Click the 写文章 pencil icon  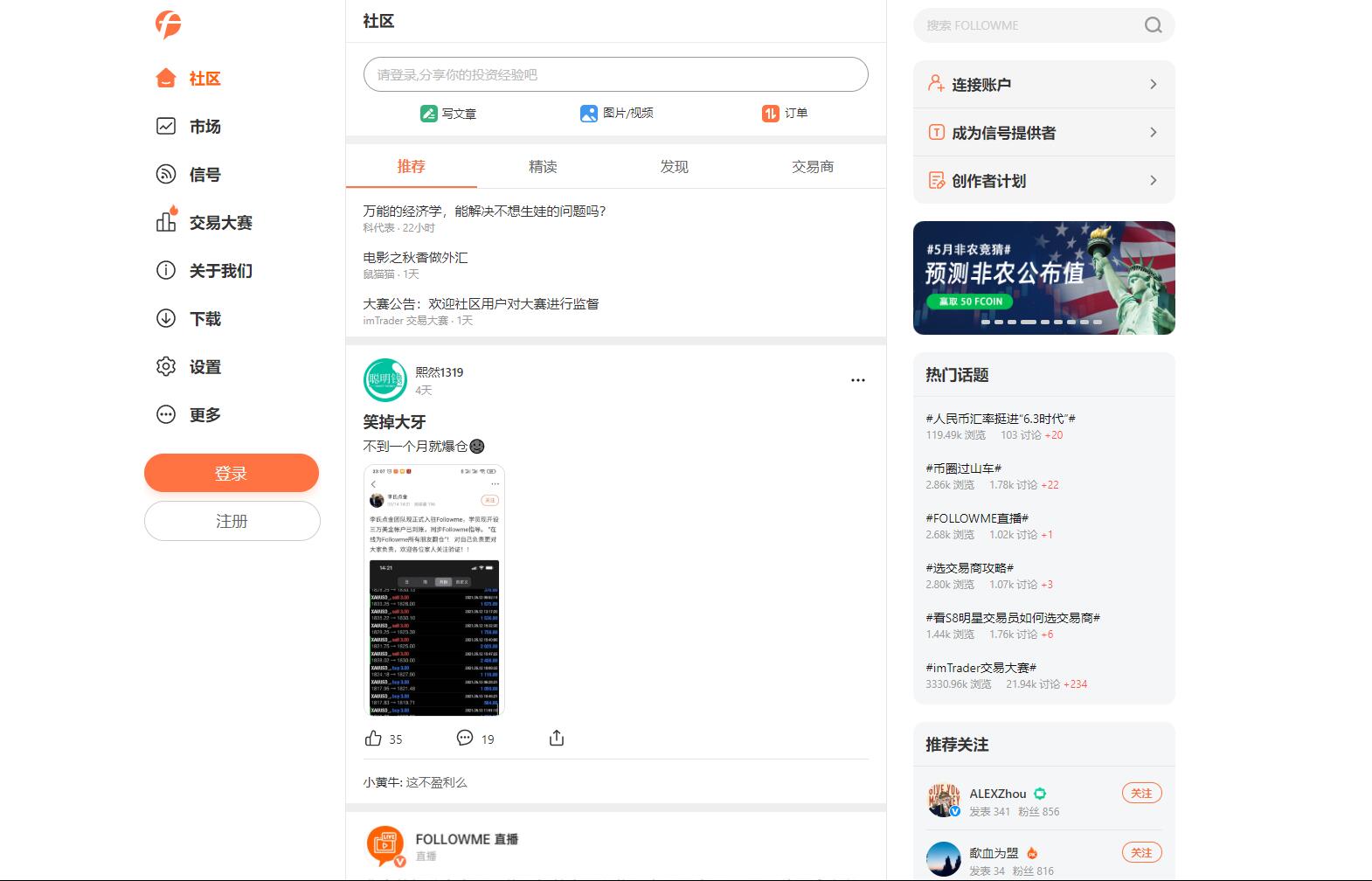pos(428,113)
